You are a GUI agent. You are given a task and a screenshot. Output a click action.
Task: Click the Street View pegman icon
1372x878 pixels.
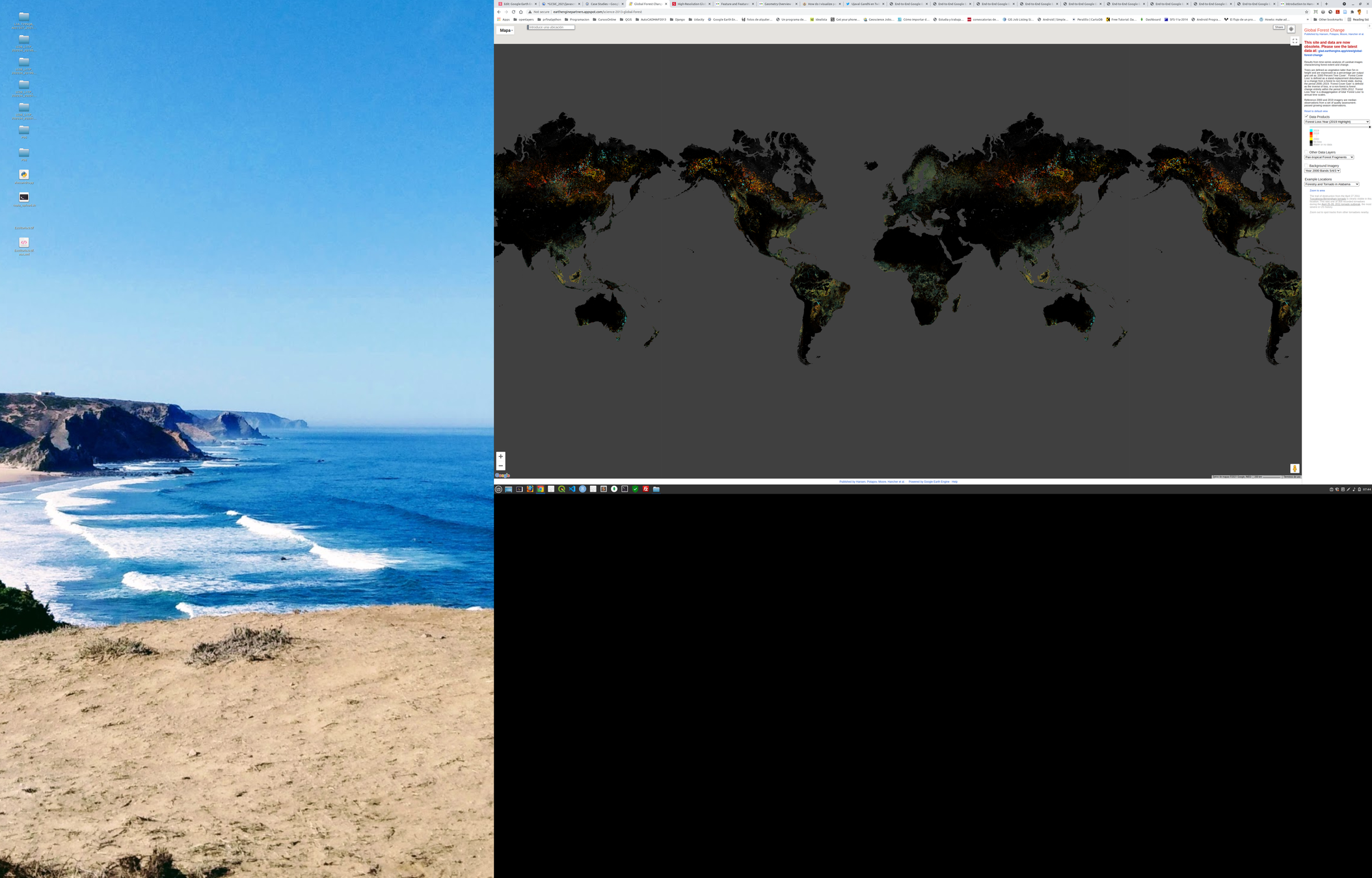tap(1295, 468)
